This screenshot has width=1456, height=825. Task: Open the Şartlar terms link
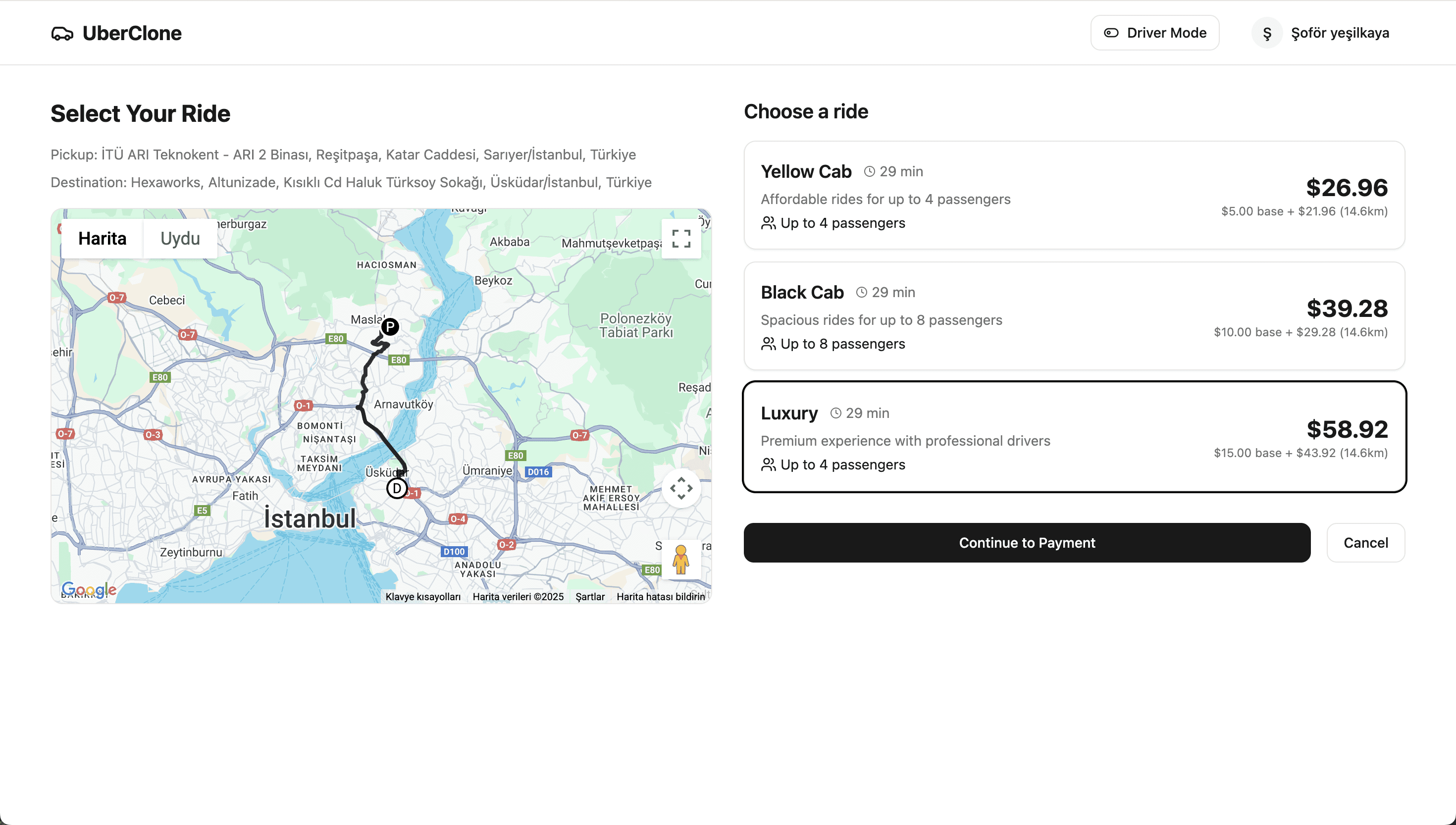click(x=590, y=597)
